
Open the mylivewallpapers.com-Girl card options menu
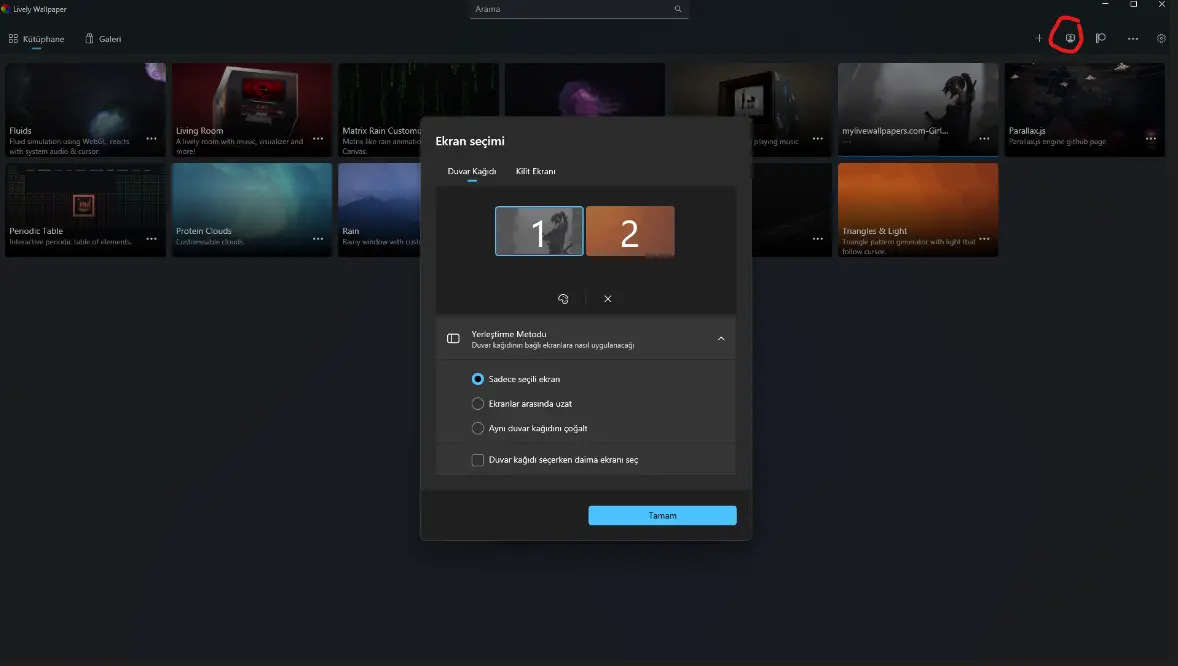984,138
